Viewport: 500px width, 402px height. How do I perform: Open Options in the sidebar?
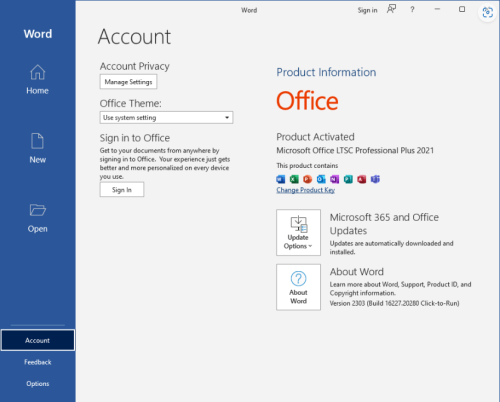38,384
